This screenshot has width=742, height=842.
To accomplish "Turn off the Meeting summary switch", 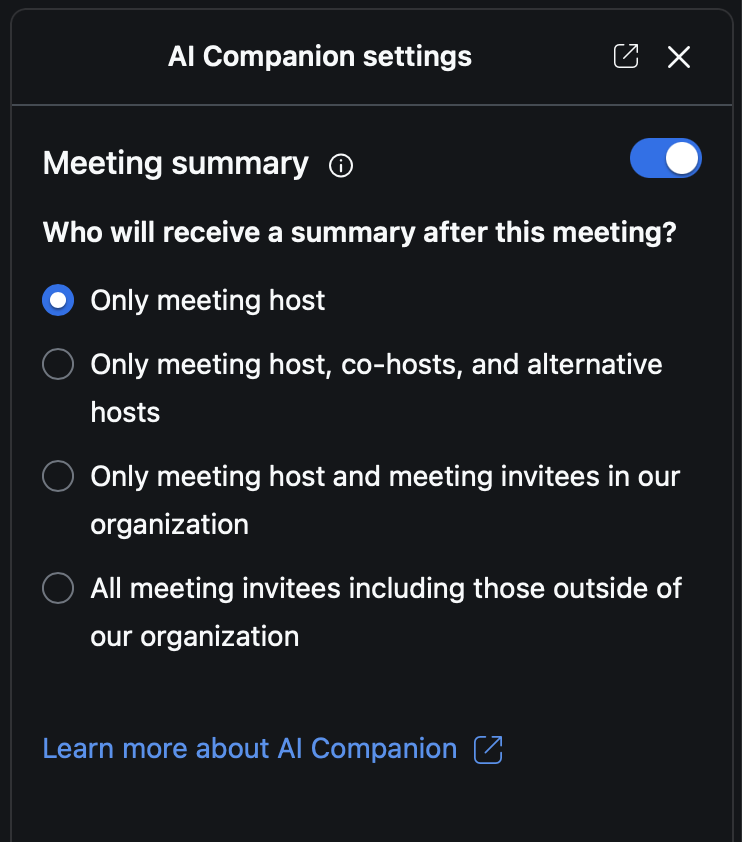I will coord(665,159).
